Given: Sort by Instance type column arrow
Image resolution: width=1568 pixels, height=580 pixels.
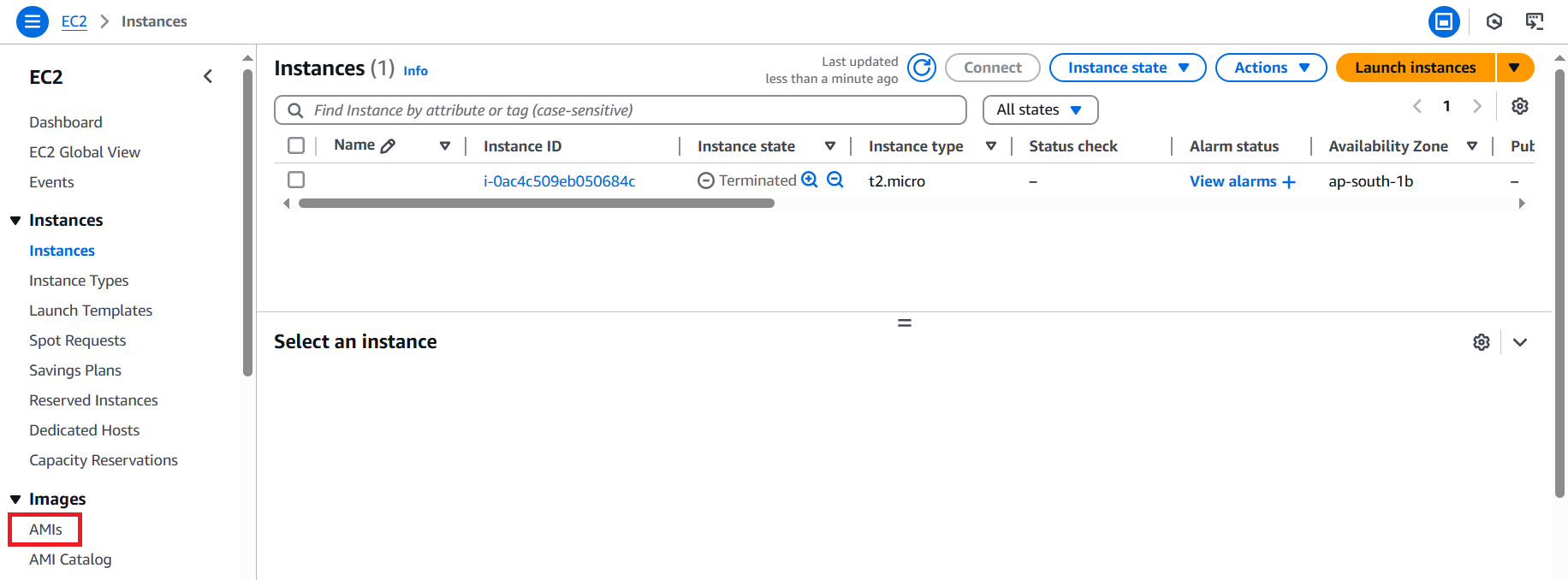Looking at the screenshot, I should coord(991,146).
